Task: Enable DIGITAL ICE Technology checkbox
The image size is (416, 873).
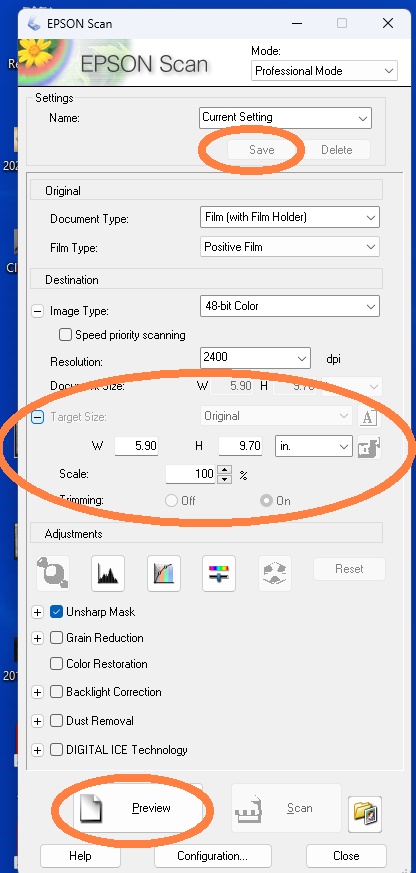Action: click(x=56, y=750)
